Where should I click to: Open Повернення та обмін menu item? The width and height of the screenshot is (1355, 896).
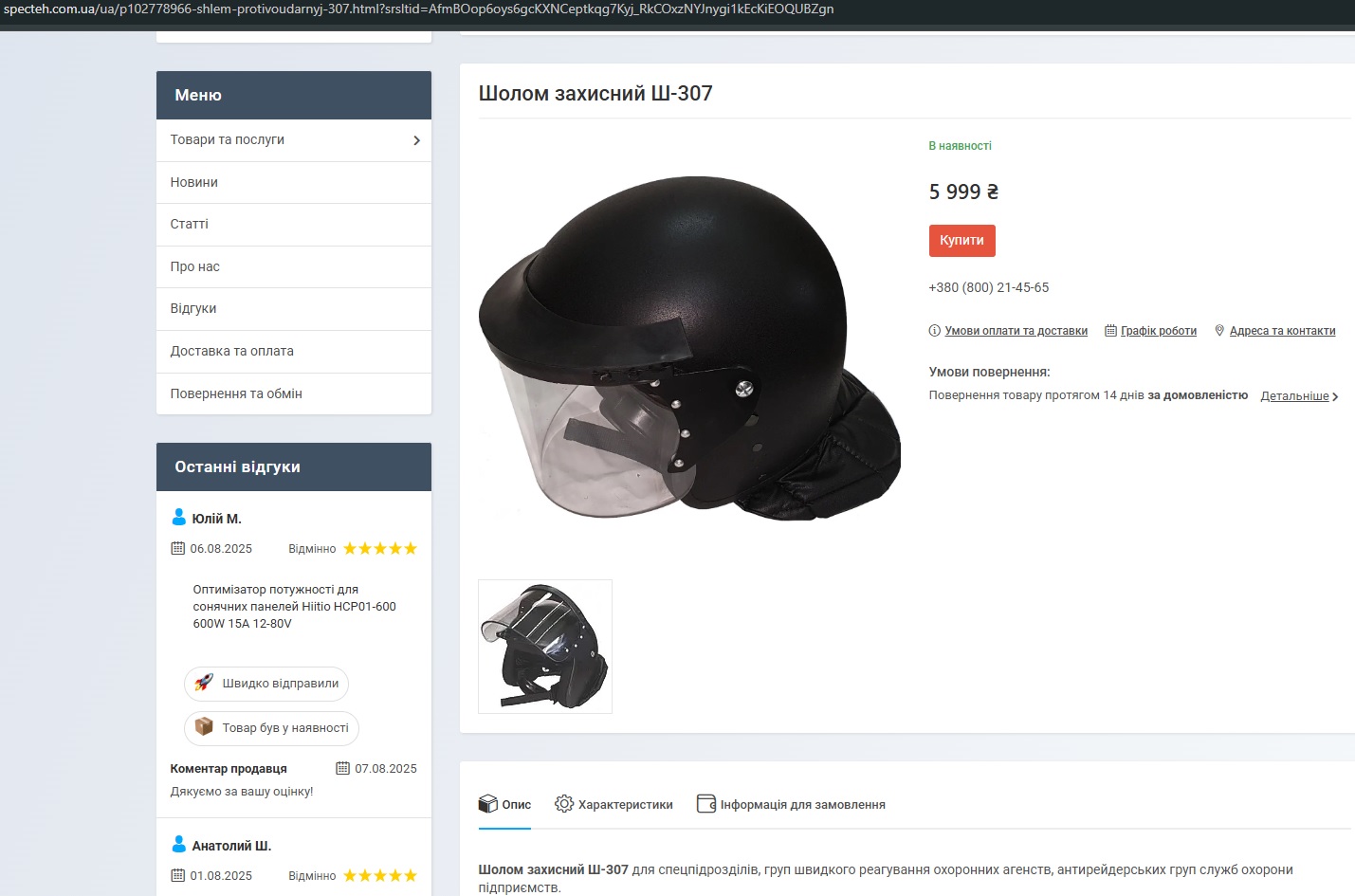pyautogui.click(x=294, y=393)
